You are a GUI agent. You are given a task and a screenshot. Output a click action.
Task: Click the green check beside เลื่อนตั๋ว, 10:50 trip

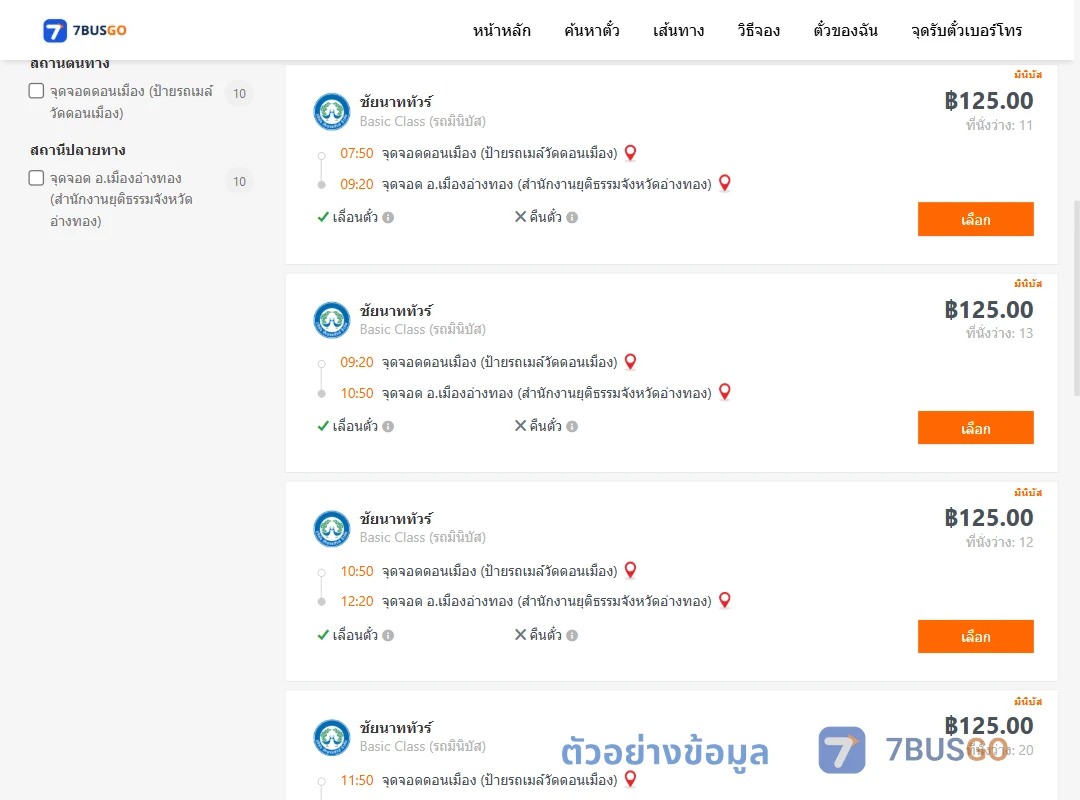pyautogui.click(x=323, y=635)
